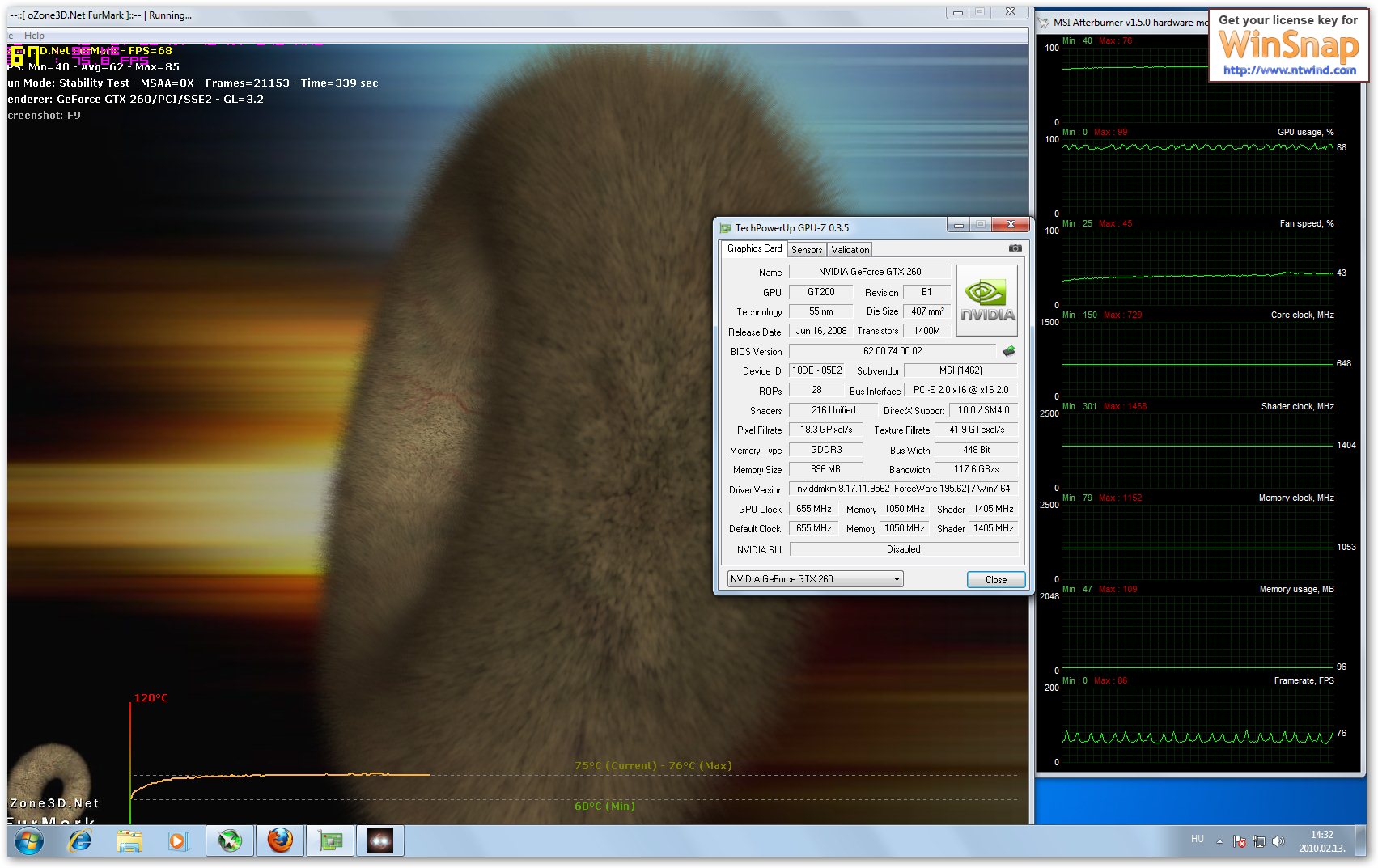Click the Bandwidth value 117.6 GB/s
Screen dimensions: 1378x868
coord(976,469)
